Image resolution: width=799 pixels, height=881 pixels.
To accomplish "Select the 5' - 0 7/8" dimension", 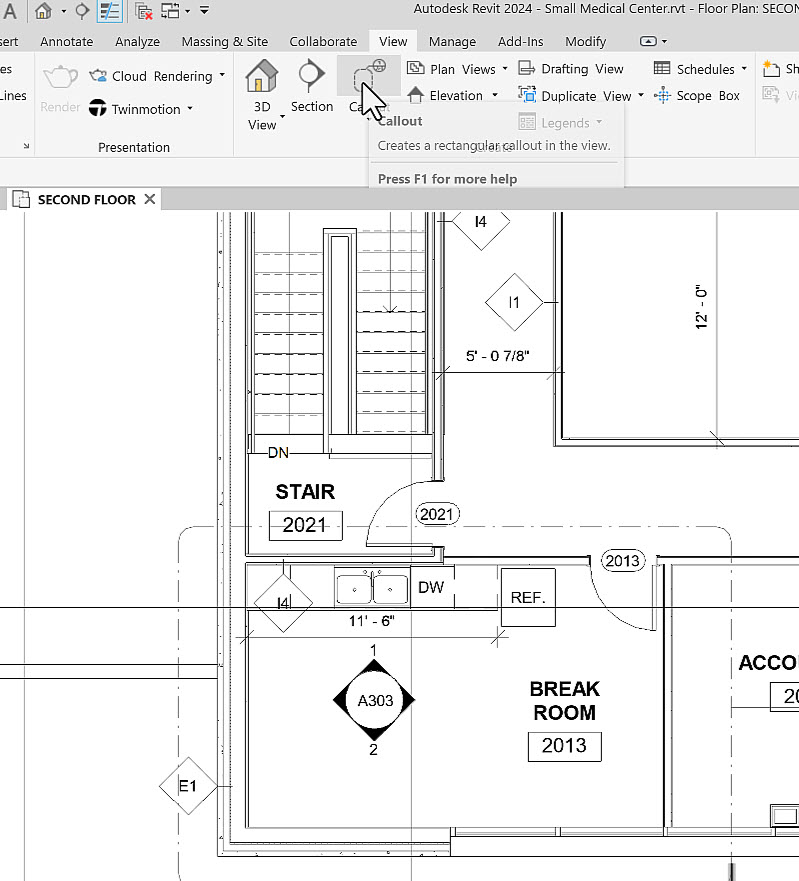I will (498, 356).
